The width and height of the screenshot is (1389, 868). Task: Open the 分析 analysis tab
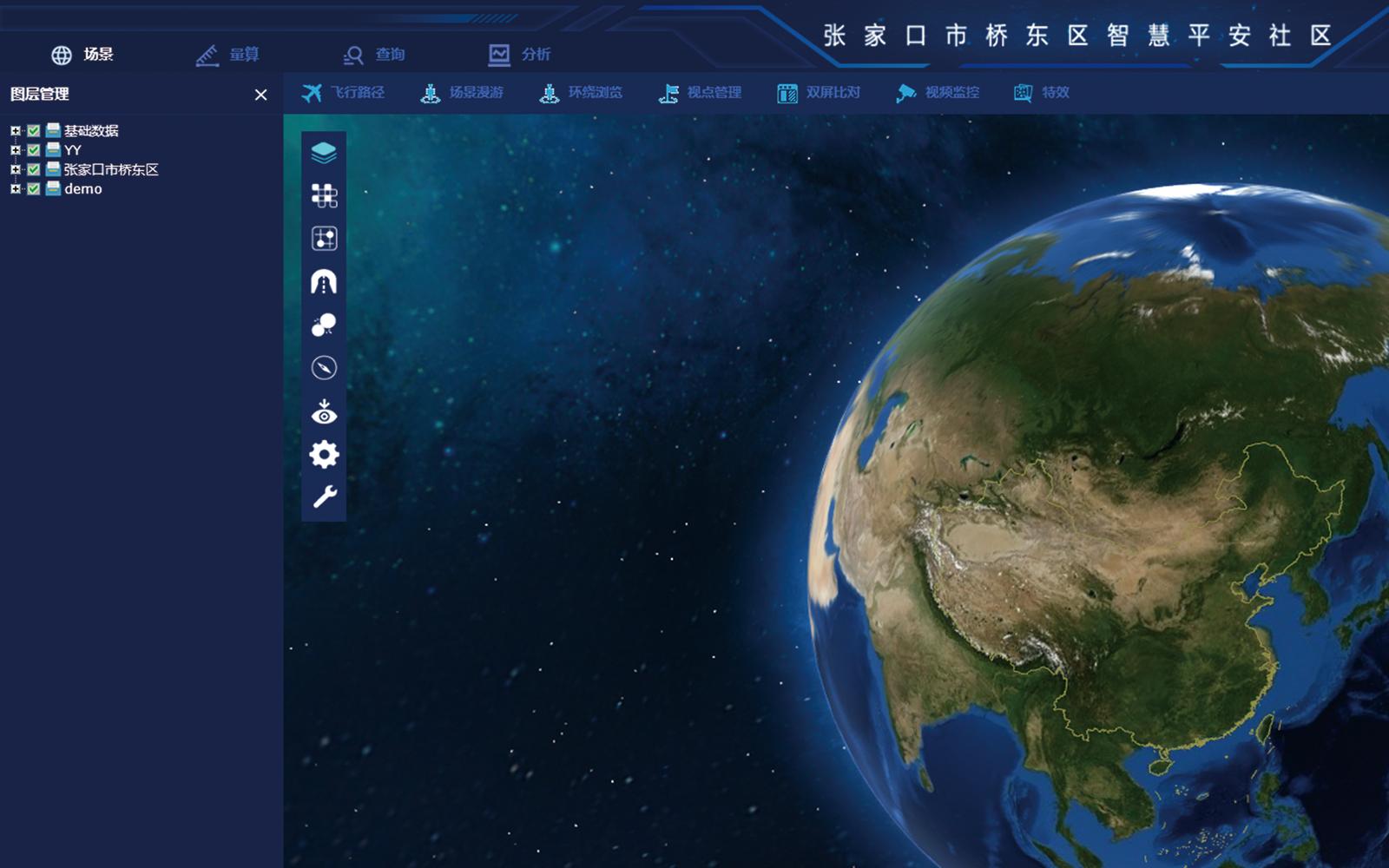[x=519, y=55]
